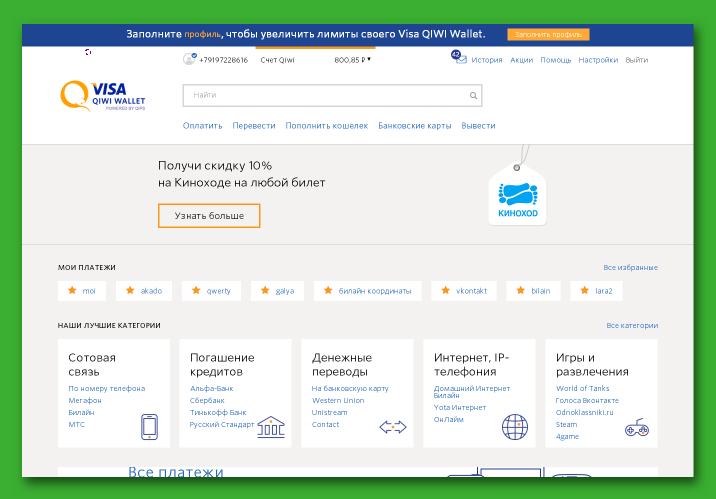This screenshot has height=499, width=716.
Task: Select the akado saved payment
Action: (x=144, y=291)
